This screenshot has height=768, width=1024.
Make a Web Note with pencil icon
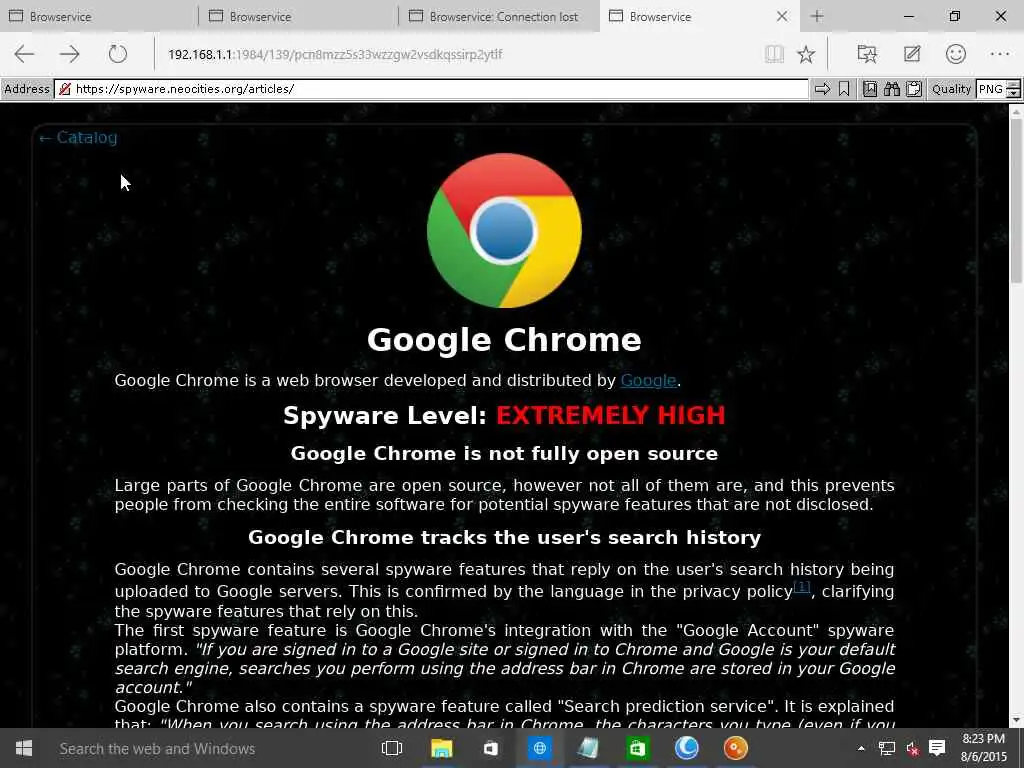point(912,54)
